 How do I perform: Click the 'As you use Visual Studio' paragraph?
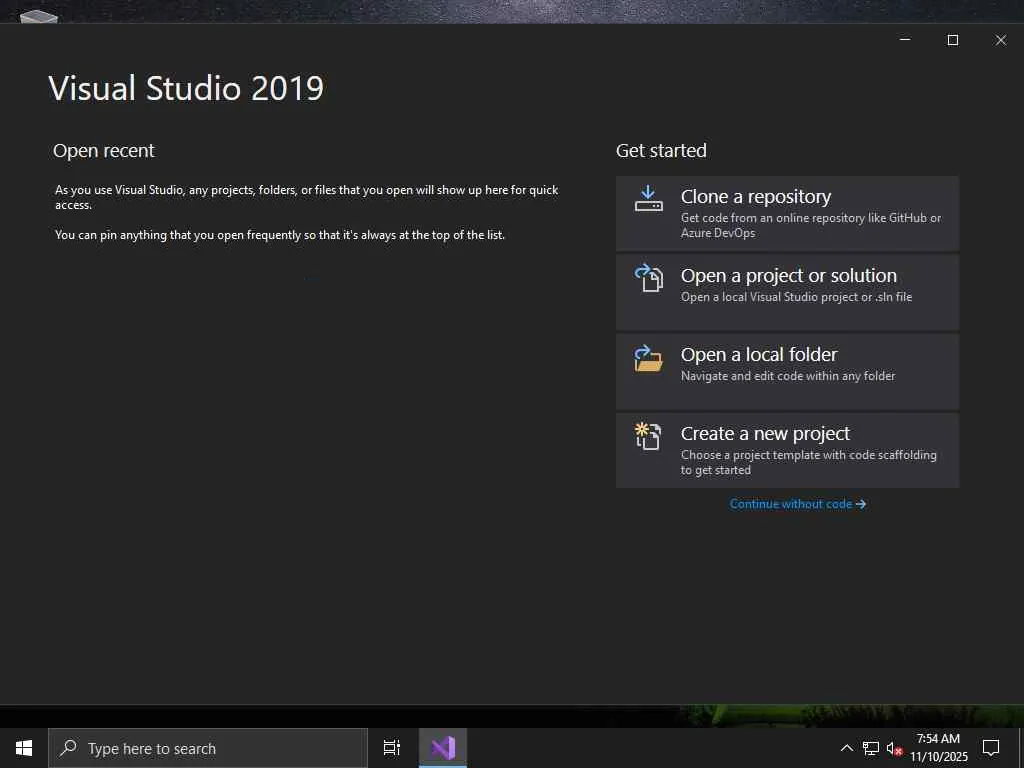[x=306, y=197]
